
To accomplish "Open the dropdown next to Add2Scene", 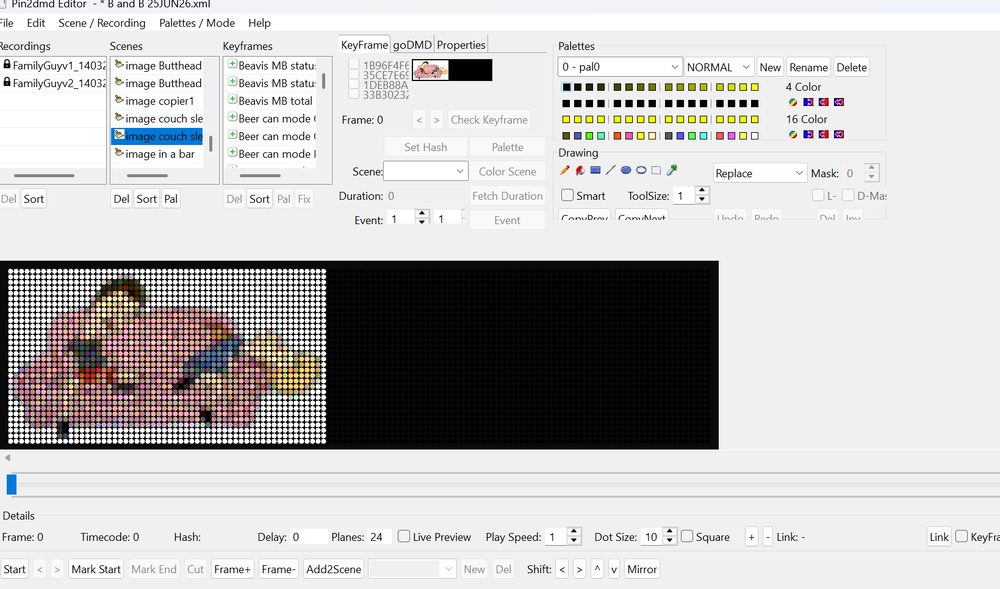I will (412, 569).
